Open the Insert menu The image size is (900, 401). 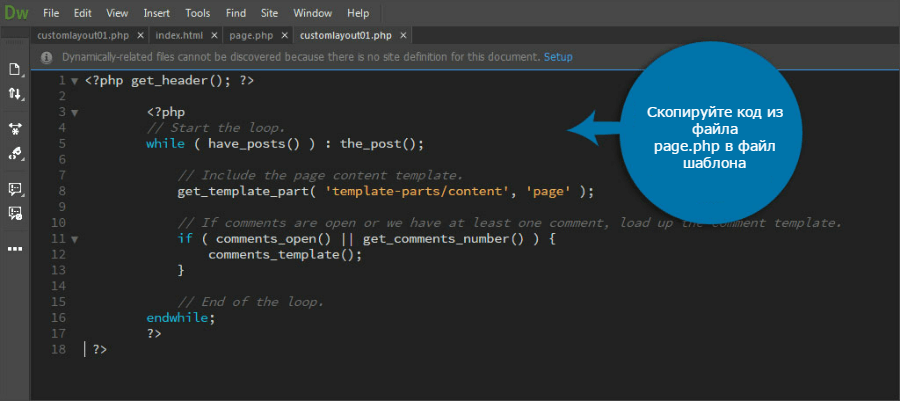pos(156,13)
